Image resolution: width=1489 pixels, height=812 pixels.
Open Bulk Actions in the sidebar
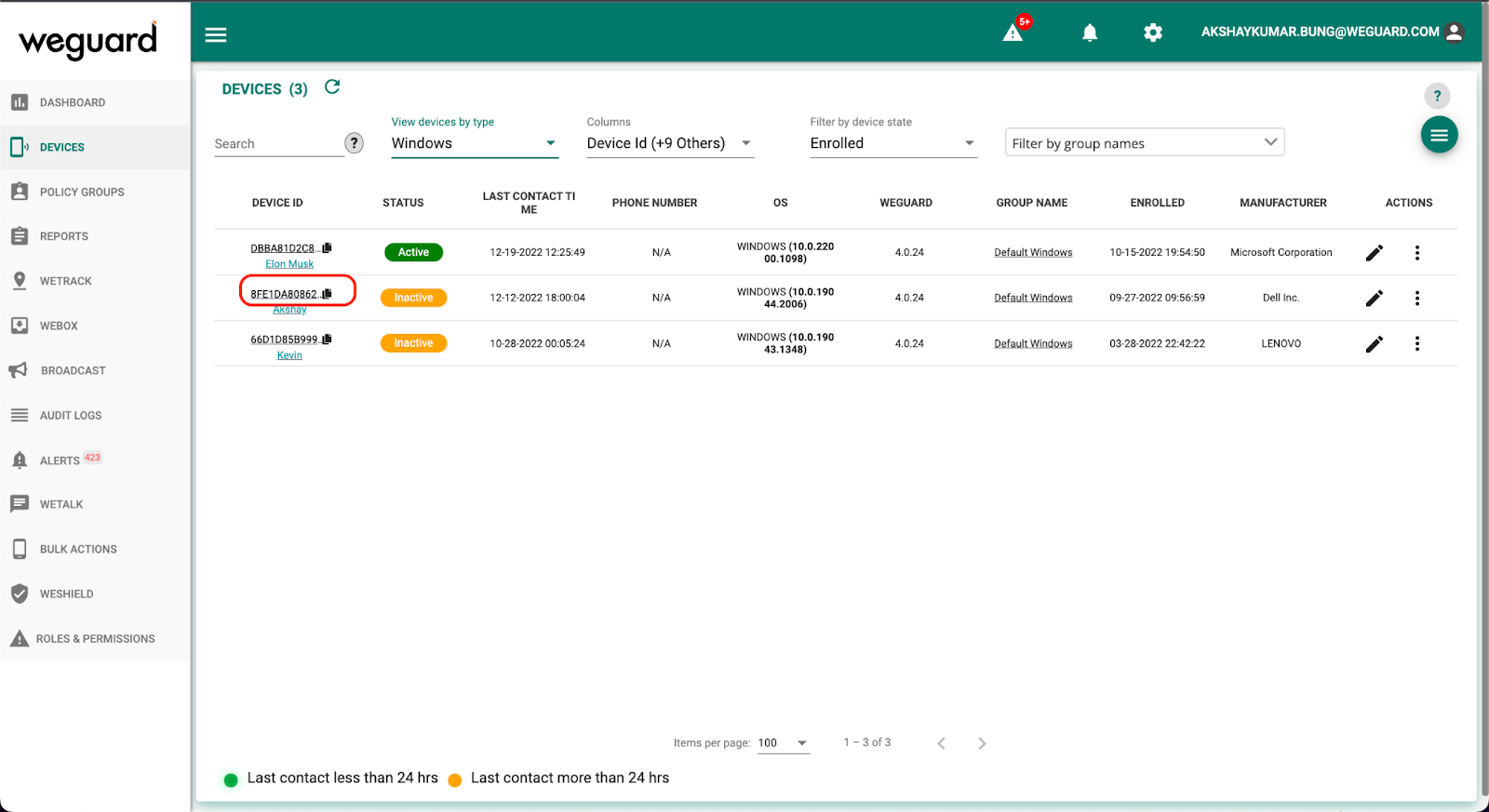tap(95, 549)
